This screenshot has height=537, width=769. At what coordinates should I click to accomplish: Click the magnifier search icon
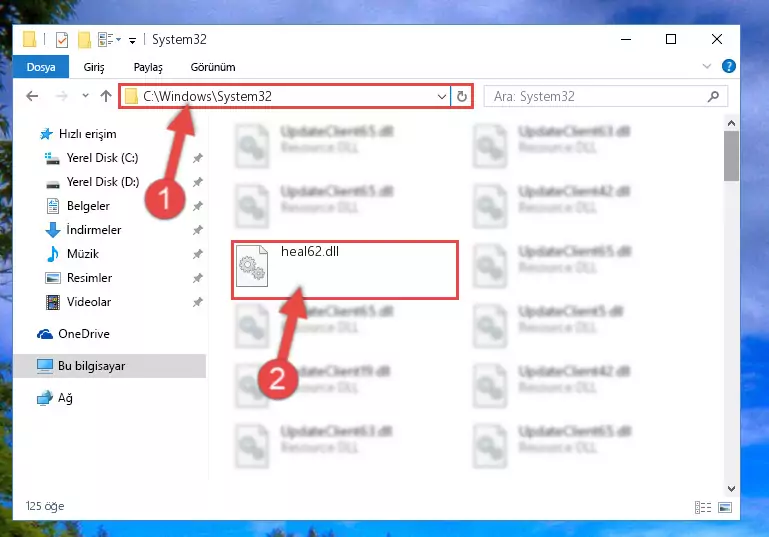click(x=714, y=97)
